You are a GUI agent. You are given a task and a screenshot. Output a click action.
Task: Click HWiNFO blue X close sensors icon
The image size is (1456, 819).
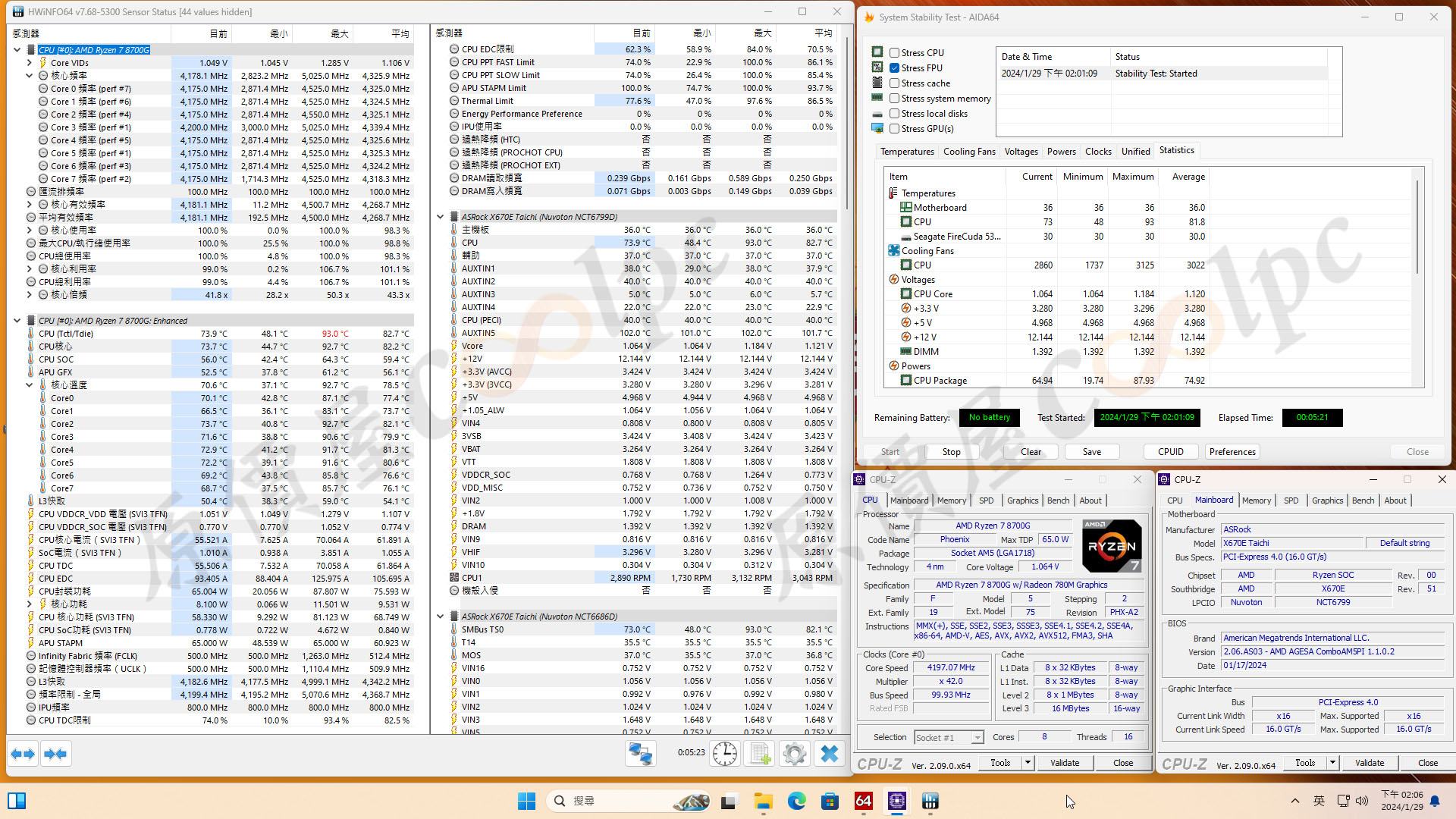[x=830, y=754]
